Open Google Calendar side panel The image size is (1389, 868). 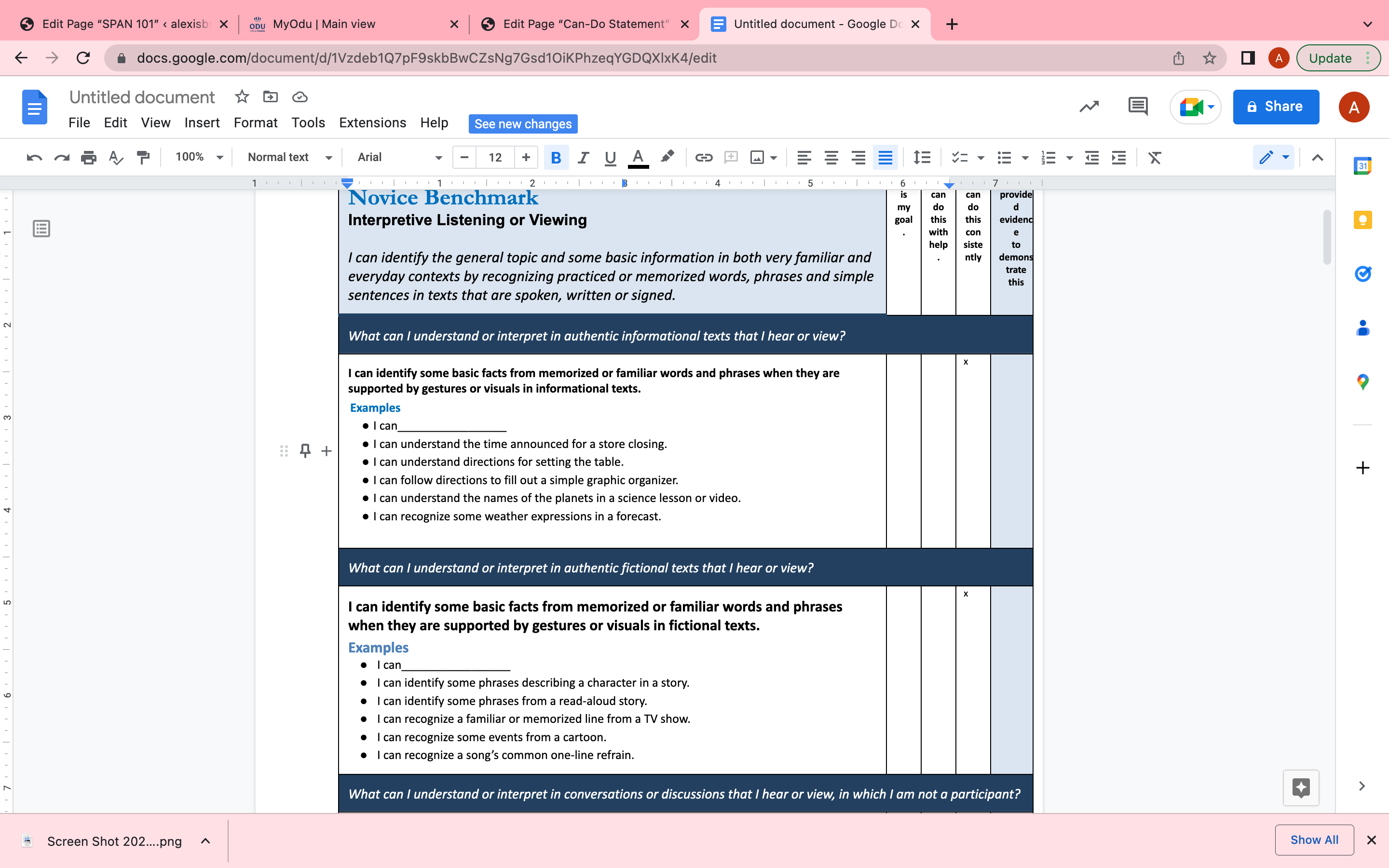(1362, 166)
